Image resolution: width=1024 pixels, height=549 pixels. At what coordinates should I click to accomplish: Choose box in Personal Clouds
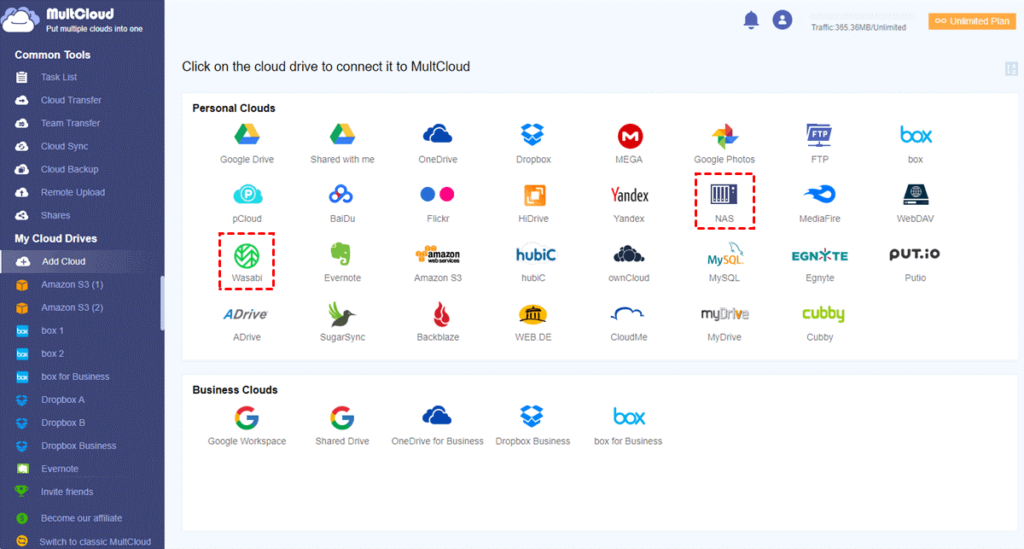pos(915,144)
